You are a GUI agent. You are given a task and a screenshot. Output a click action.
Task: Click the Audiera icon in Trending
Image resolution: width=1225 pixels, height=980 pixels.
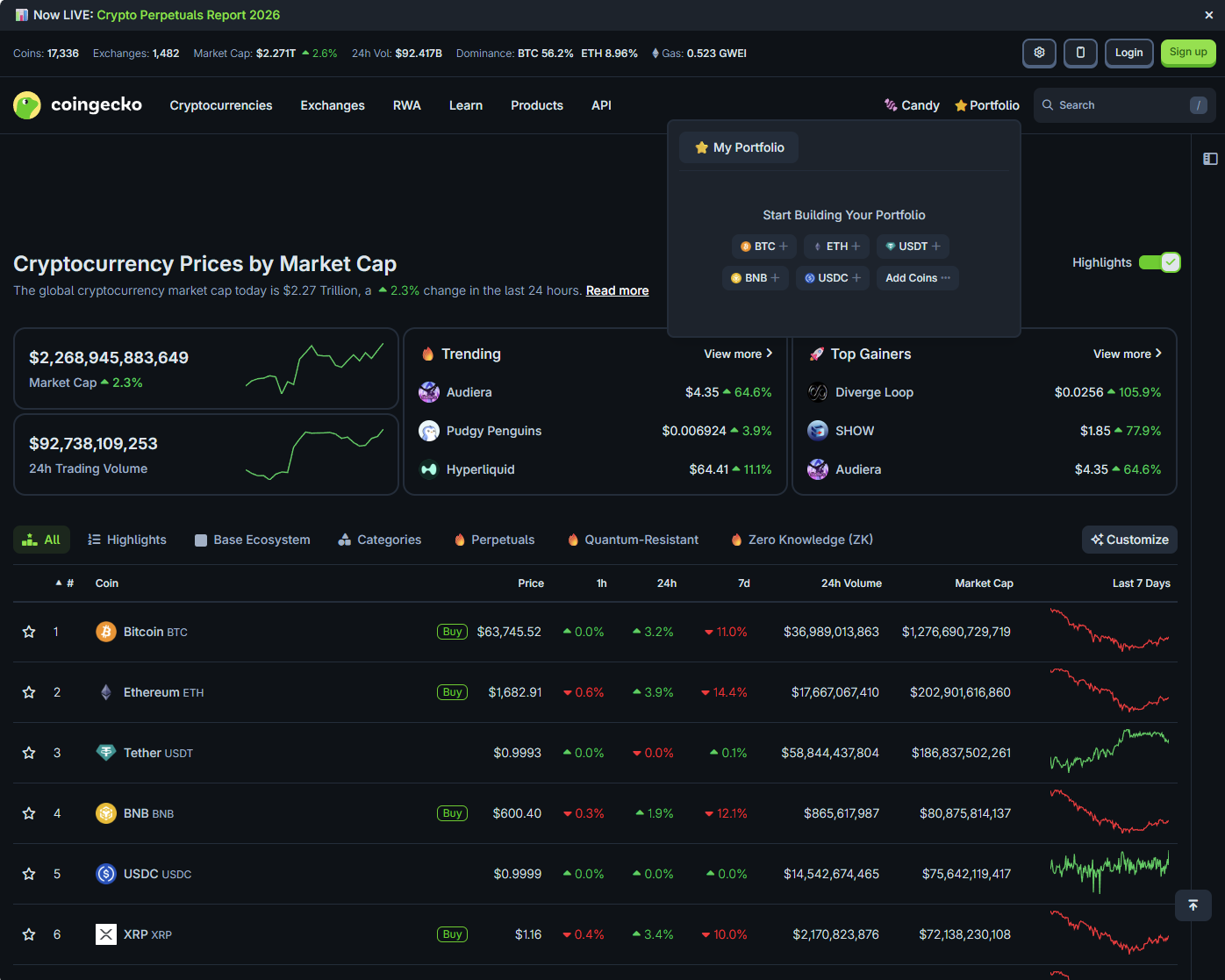pos(429,392)
